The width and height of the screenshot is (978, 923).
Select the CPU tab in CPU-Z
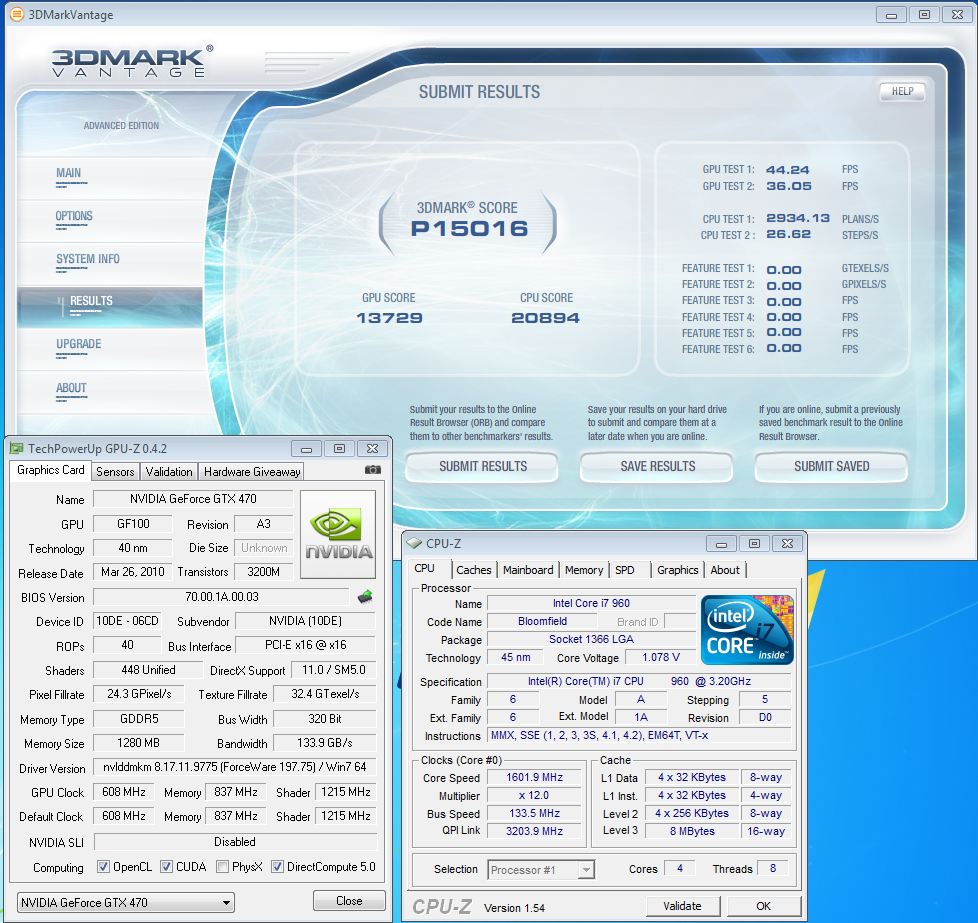tap(424, 569)
